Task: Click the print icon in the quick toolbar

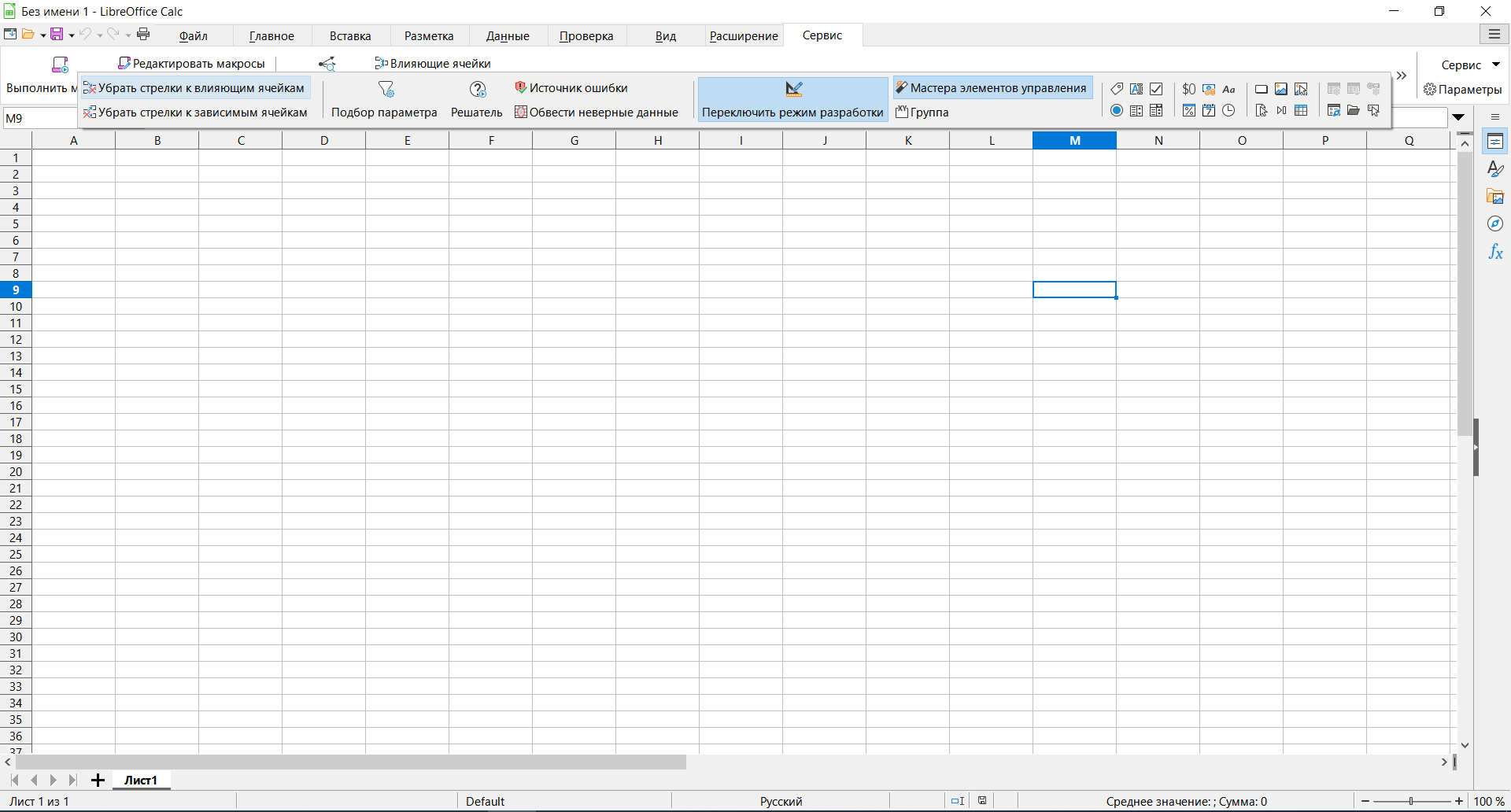Action: pyautogui.click(x=143, y=34)
